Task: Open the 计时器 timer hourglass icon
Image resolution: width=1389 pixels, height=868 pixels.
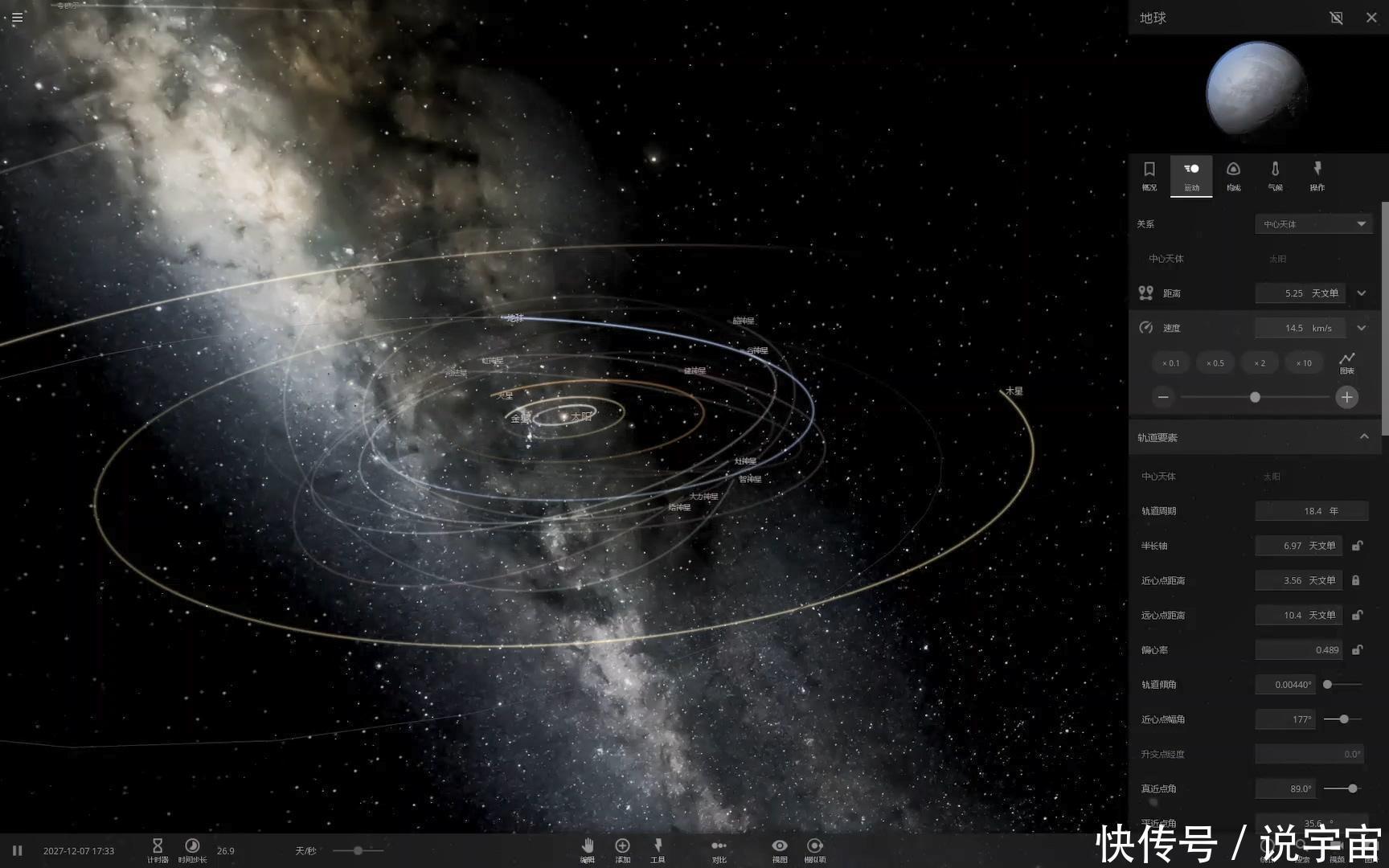Action: pyautogui.click(x=158, y=846)
